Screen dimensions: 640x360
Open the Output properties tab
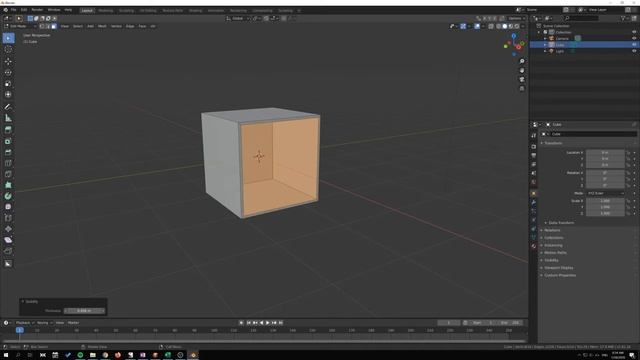(x=533, y=155)
